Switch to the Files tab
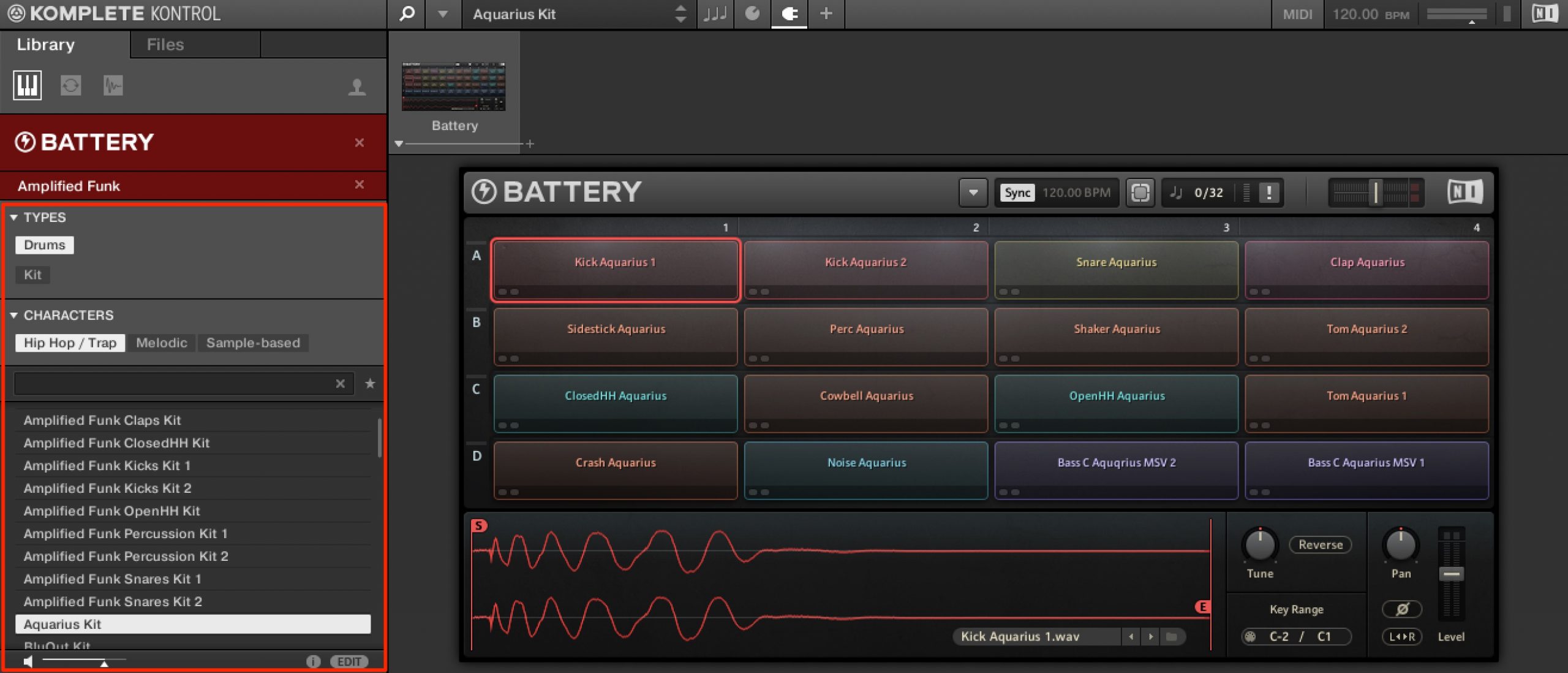This screenshot has width=1568, height=673. (165, 44)
